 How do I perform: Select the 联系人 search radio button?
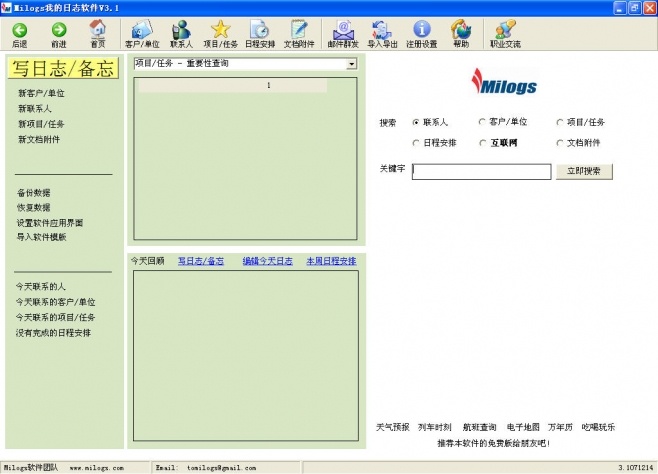[x=416, y=122]
